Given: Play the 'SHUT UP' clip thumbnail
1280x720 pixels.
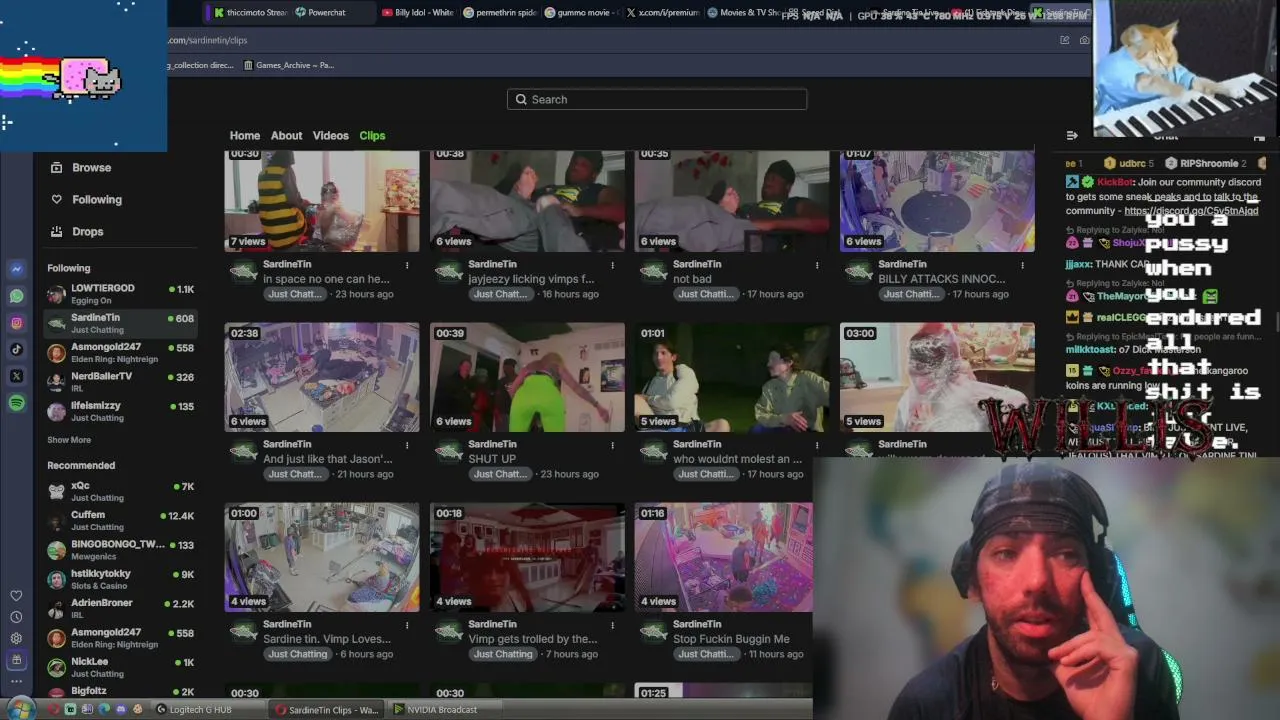Looking at the screenshot, I should 527,377.
